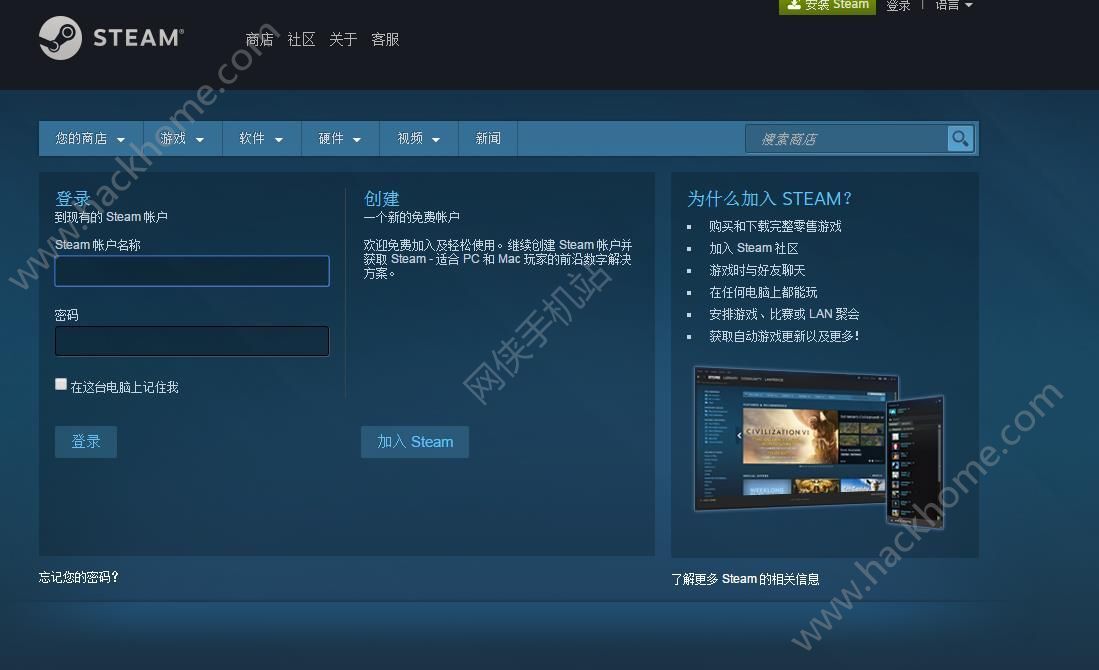Click the blue 登录 sign-in button
Image resolution: width=1099 pixels, height=670 pixels.
[86, 442]
